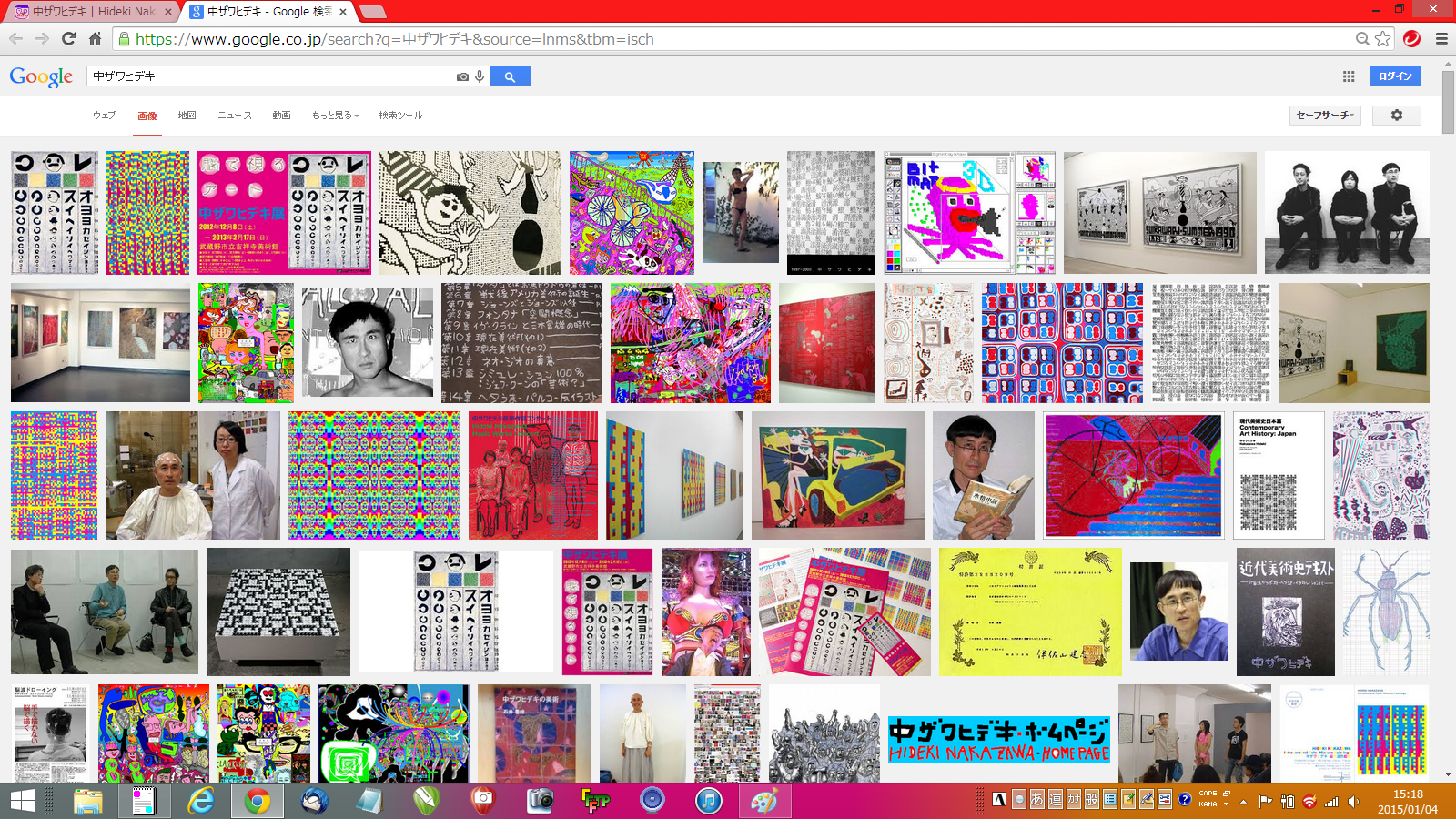The image size is (1456, 819).
Task: Open network signal tray icon
Action: [1331, 802]
